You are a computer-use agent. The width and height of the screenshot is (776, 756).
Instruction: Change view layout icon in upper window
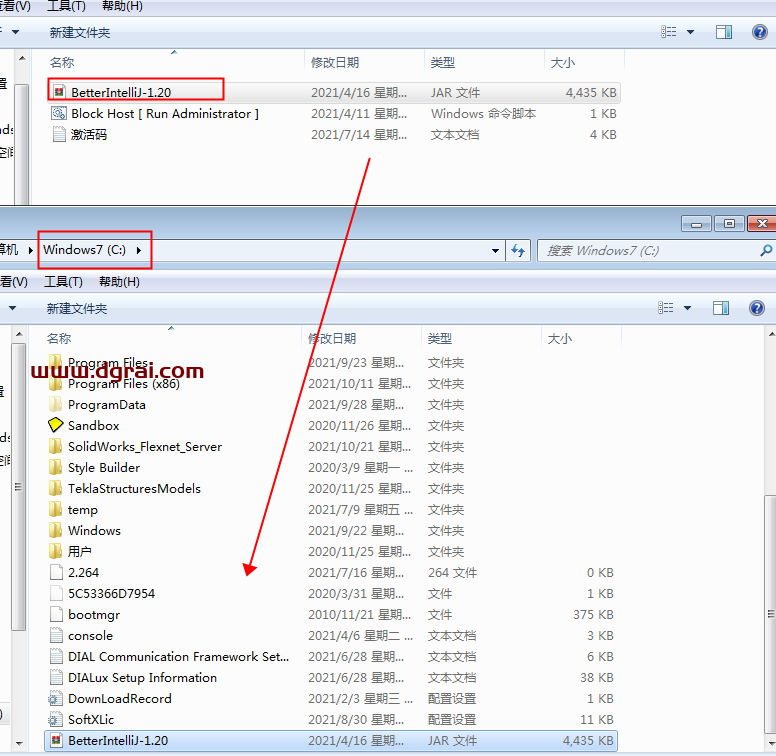point(669,32)
